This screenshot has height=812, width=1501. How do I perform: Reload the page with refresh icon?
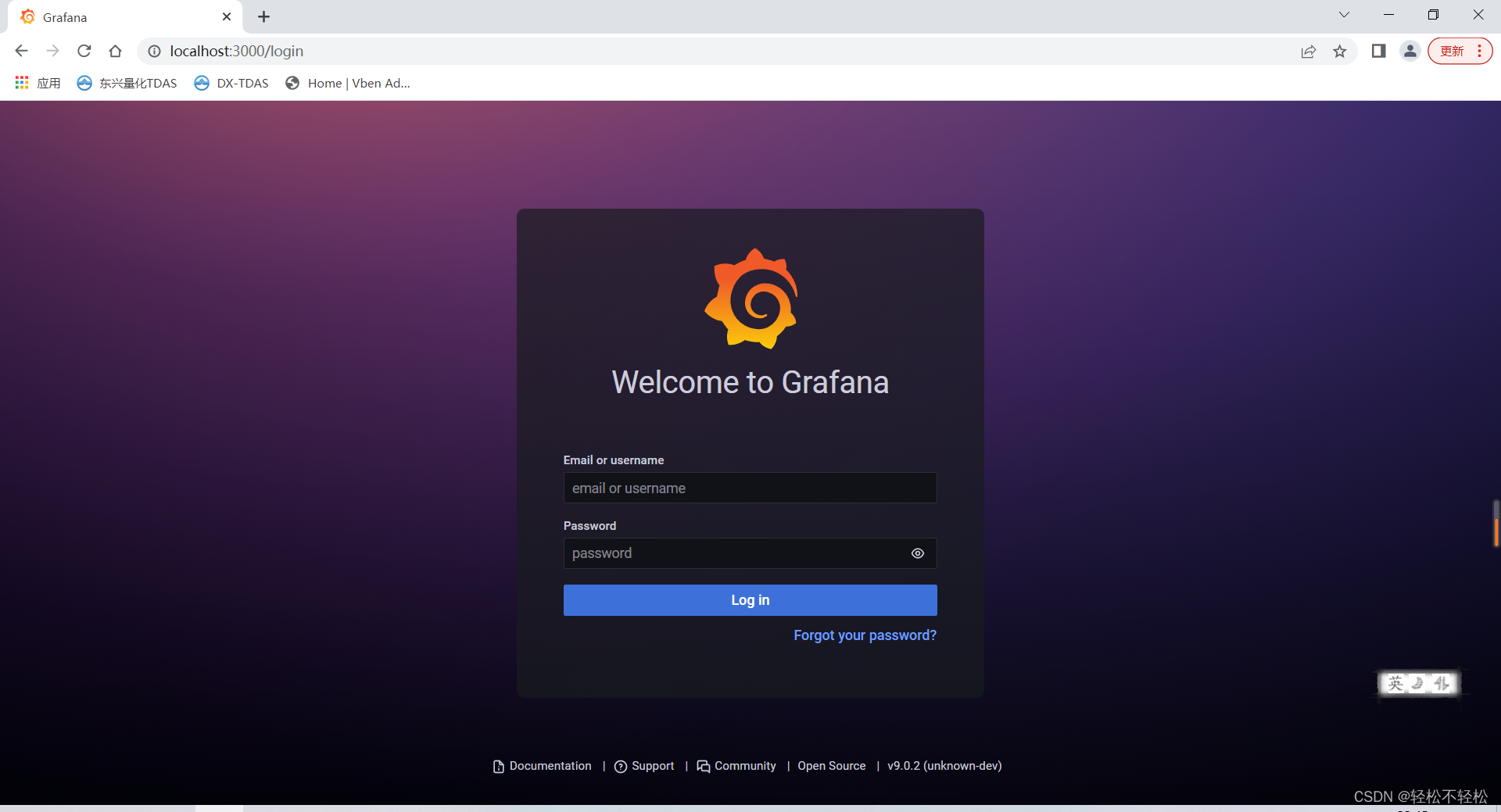[84, 51]
